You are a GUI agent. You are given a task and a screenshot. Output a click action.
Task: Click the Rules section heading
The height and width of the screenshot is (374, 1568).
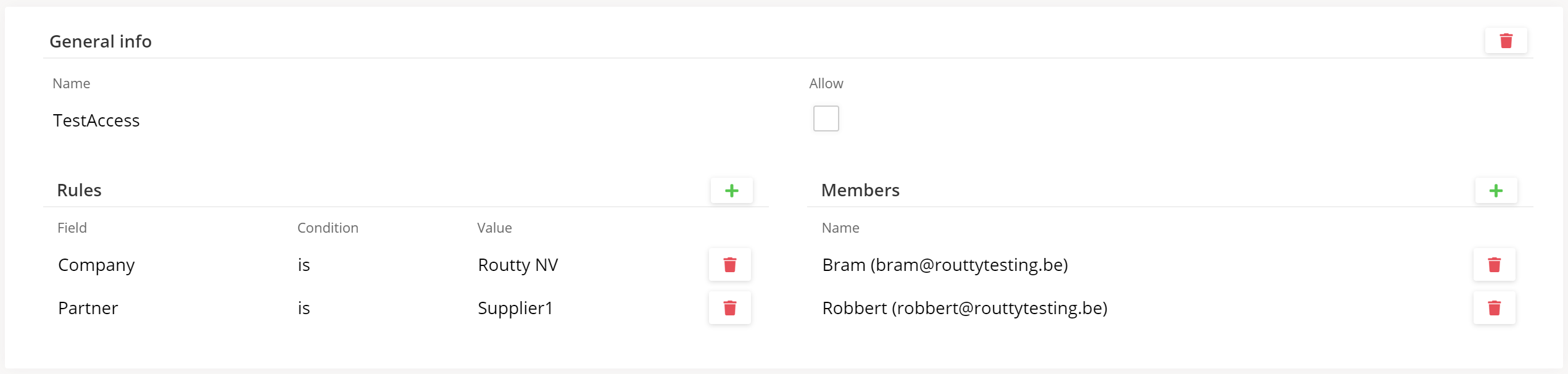click(x=79, y=190)
